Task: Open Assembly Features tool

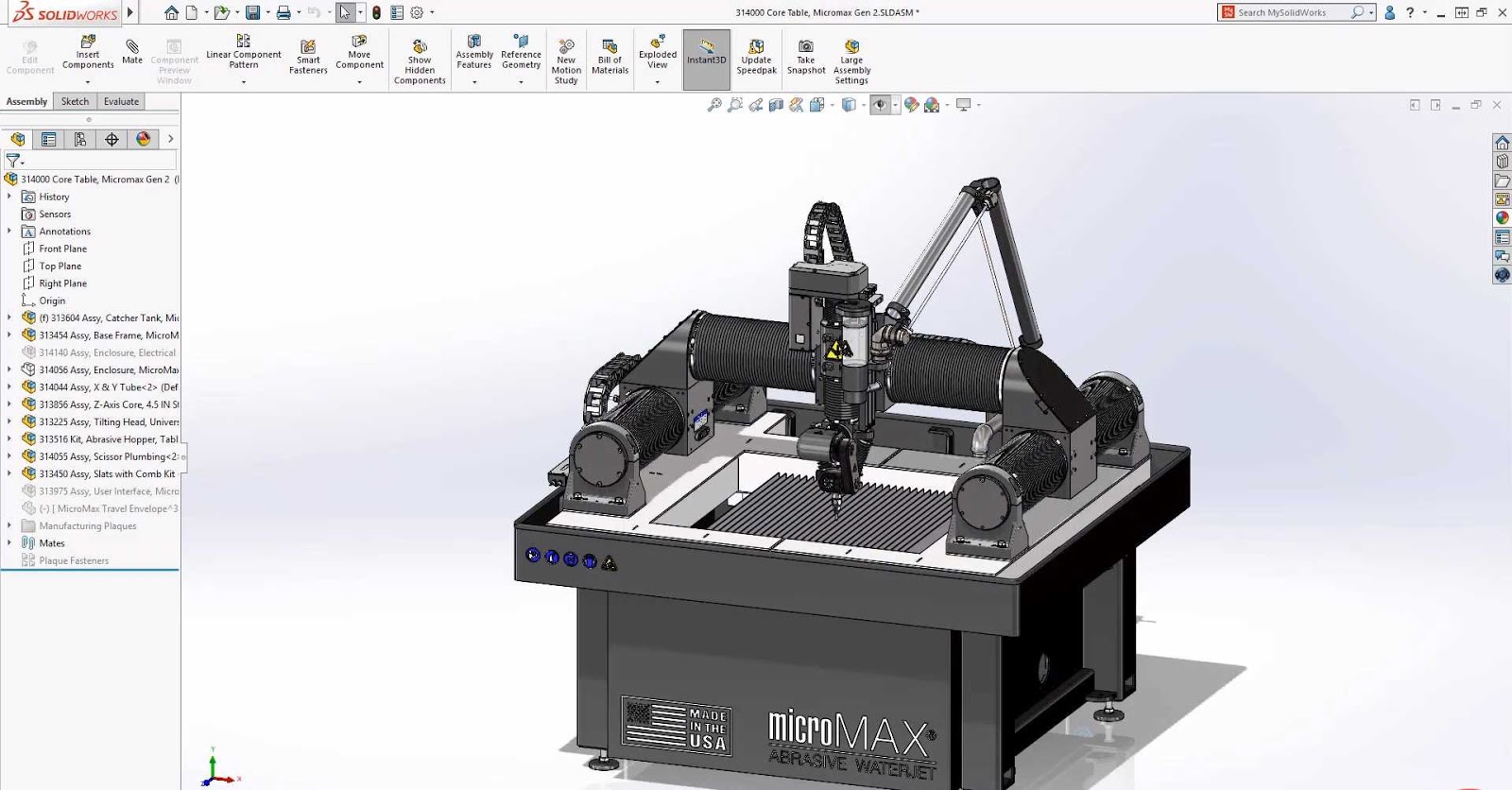Action: [x=474, y=53]
